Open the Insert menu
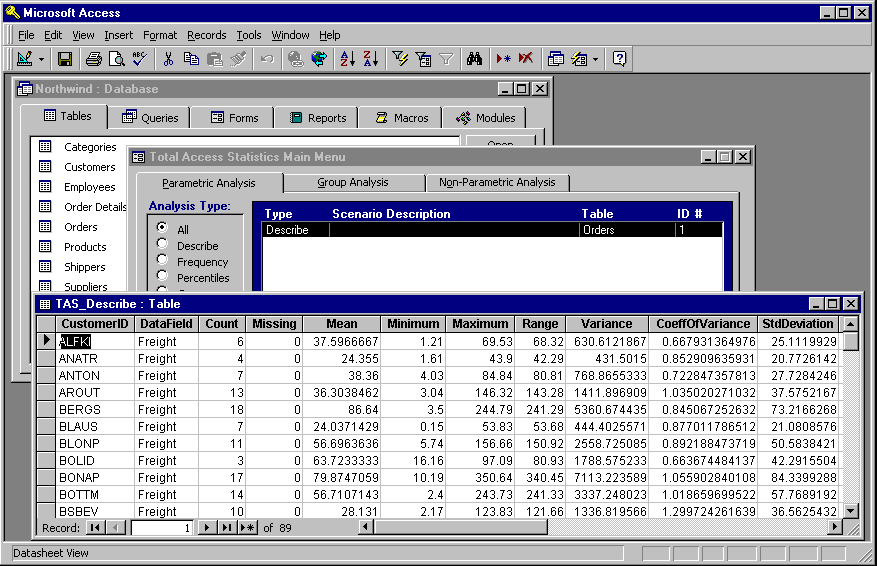Viewport: 877px width, 566px height. (119, 35)
